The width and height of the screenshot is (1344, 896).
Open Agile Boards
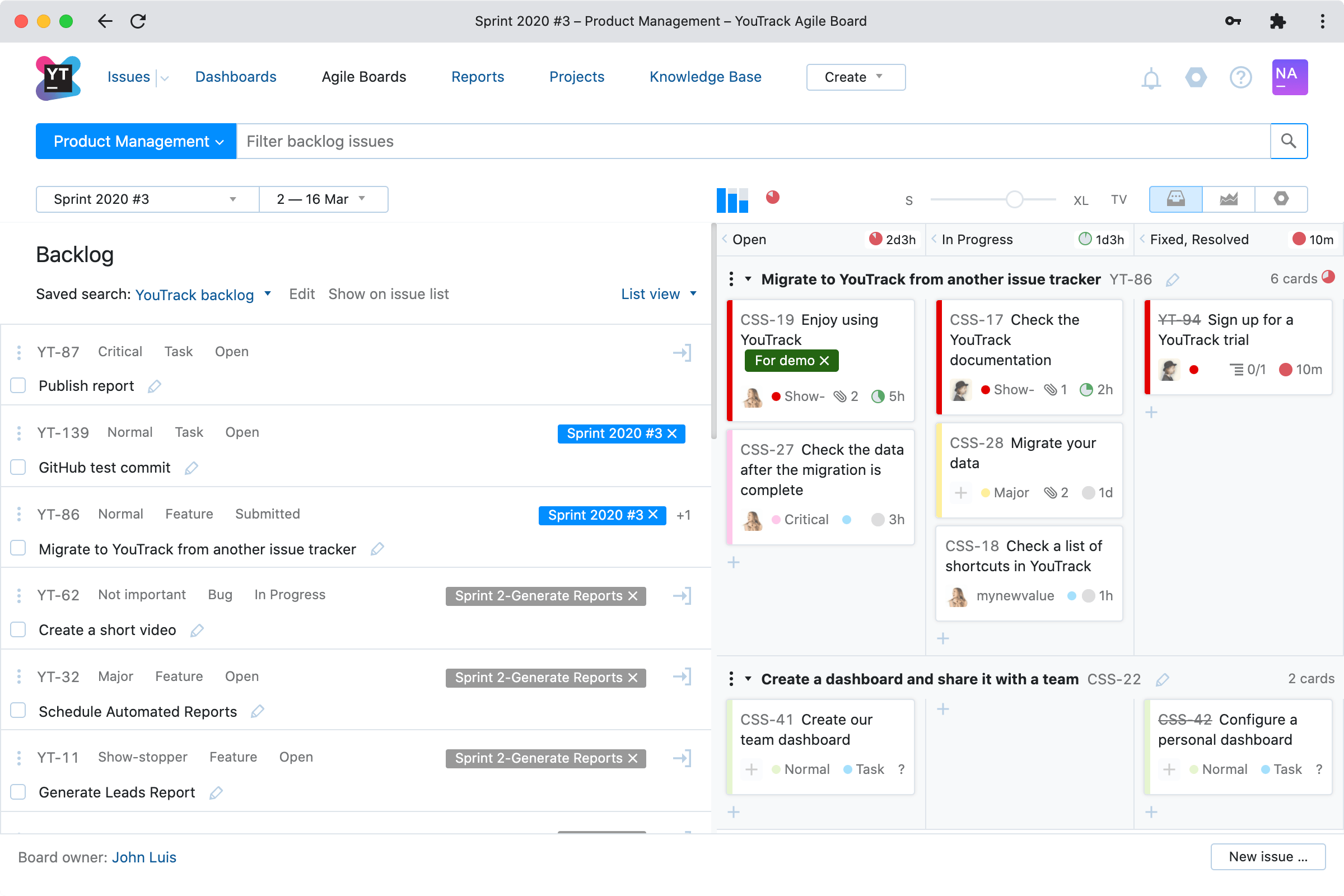tap(364, 77)
